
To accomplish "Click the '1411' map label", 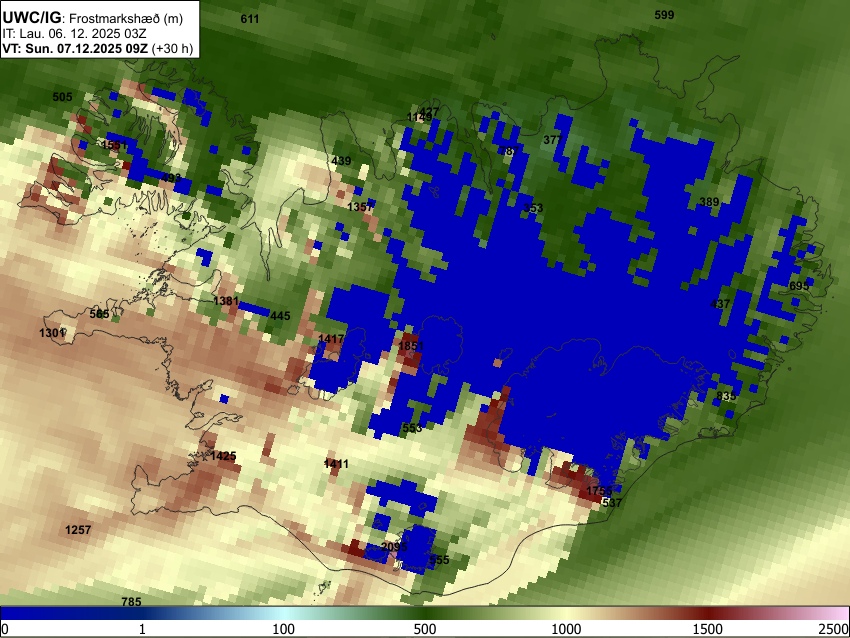I will [336, 464].
